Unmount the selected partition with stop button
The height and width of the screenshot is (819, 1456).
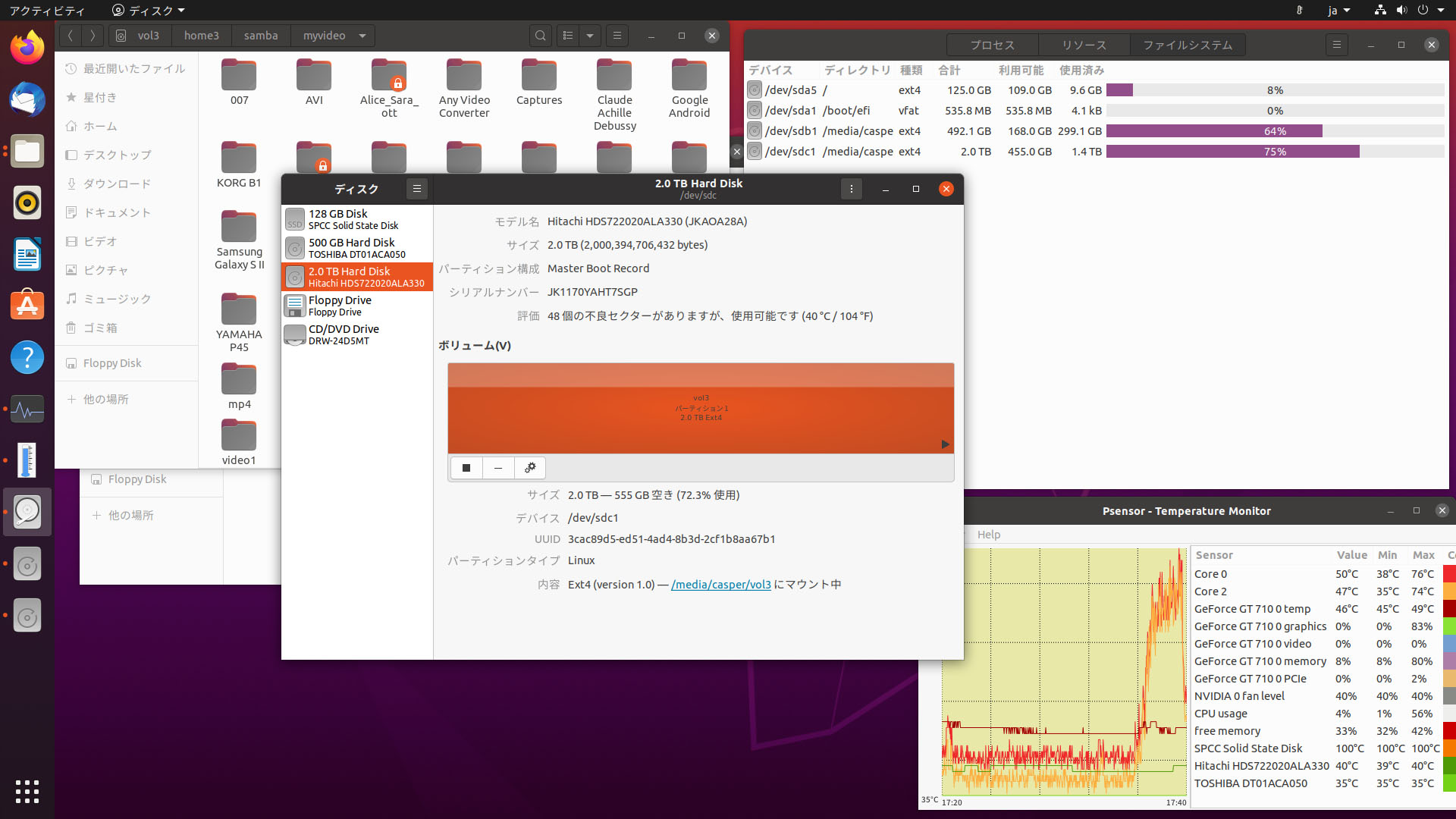(x=466, y=468)
